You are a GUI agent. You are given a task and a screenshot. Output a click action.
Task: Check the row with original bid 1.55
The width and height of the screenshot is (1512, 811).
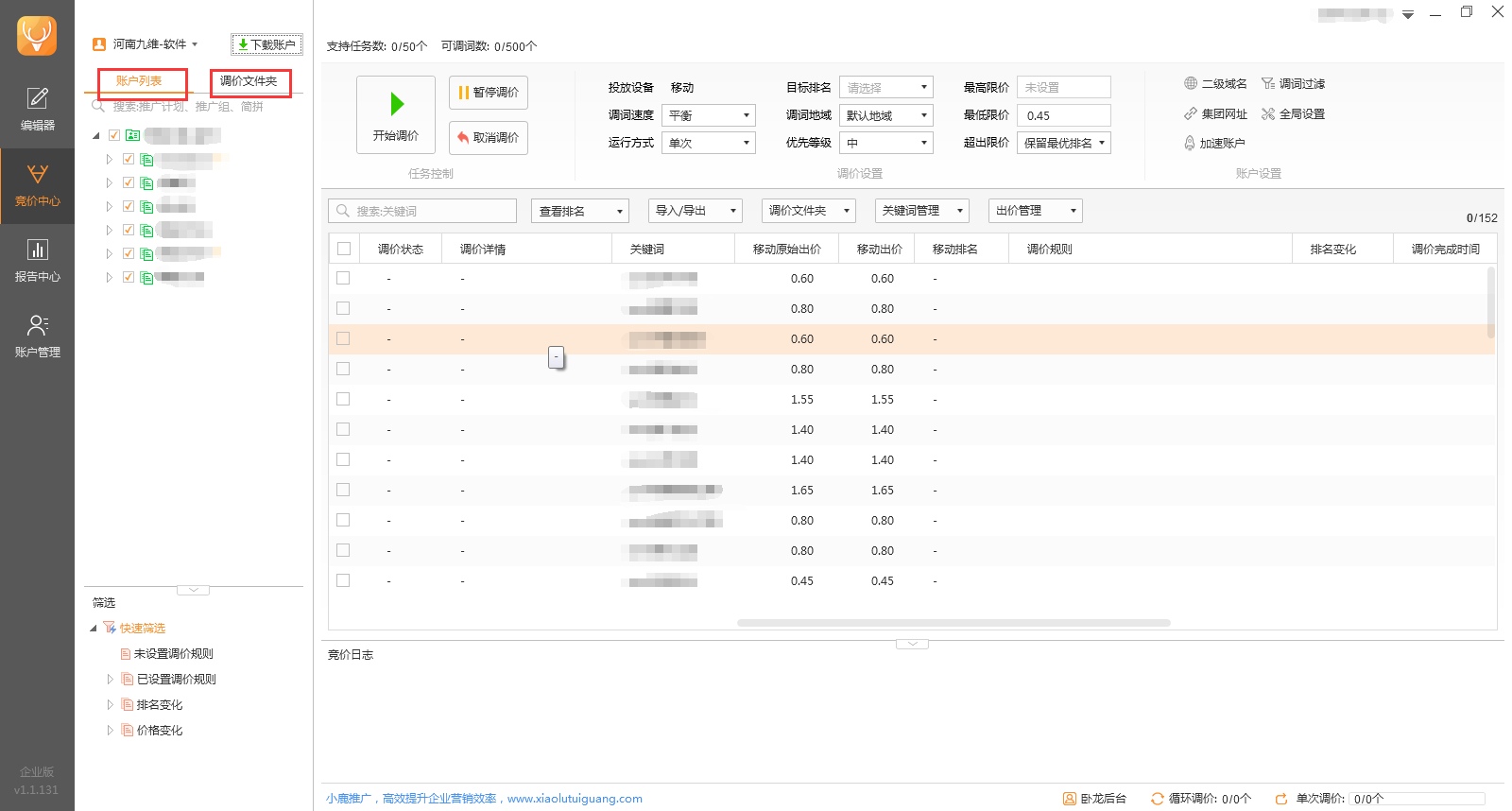click(x=343, y=399)
